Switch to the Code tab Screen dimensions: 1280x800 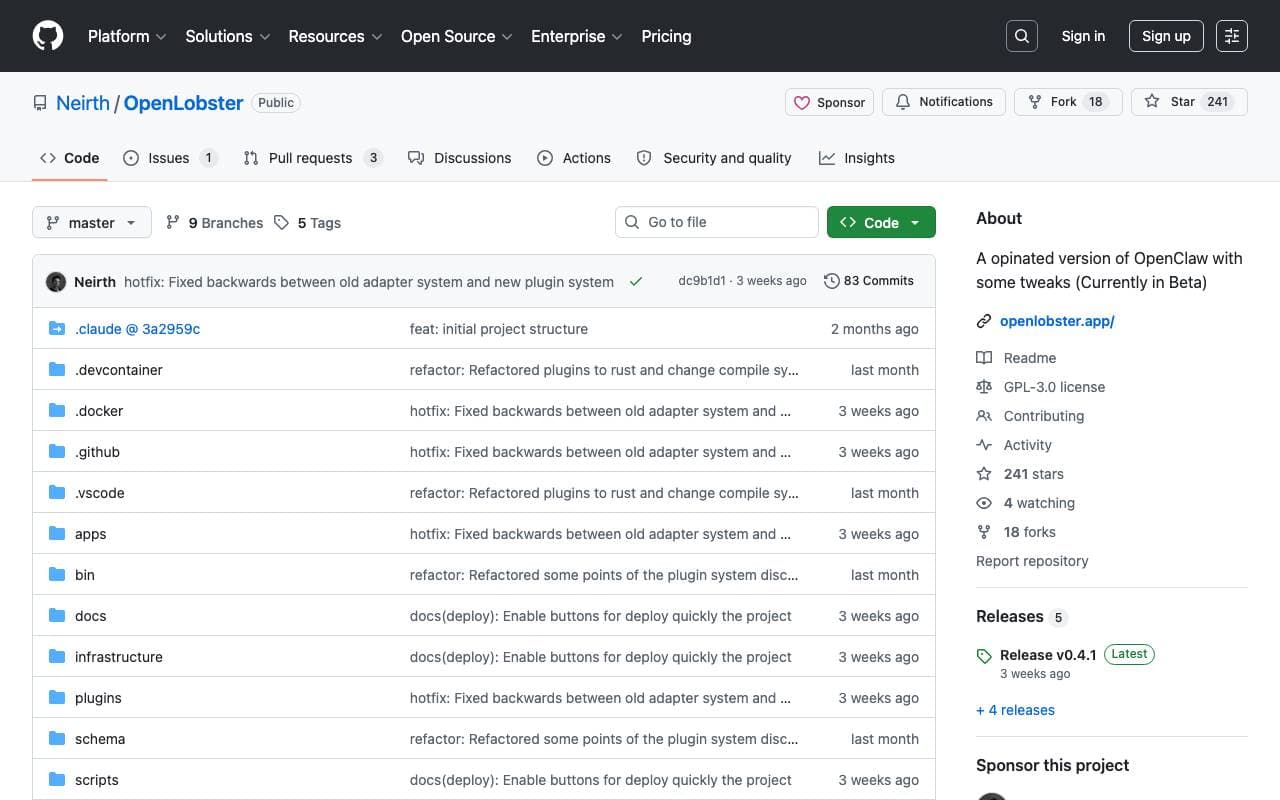point(70,158)
